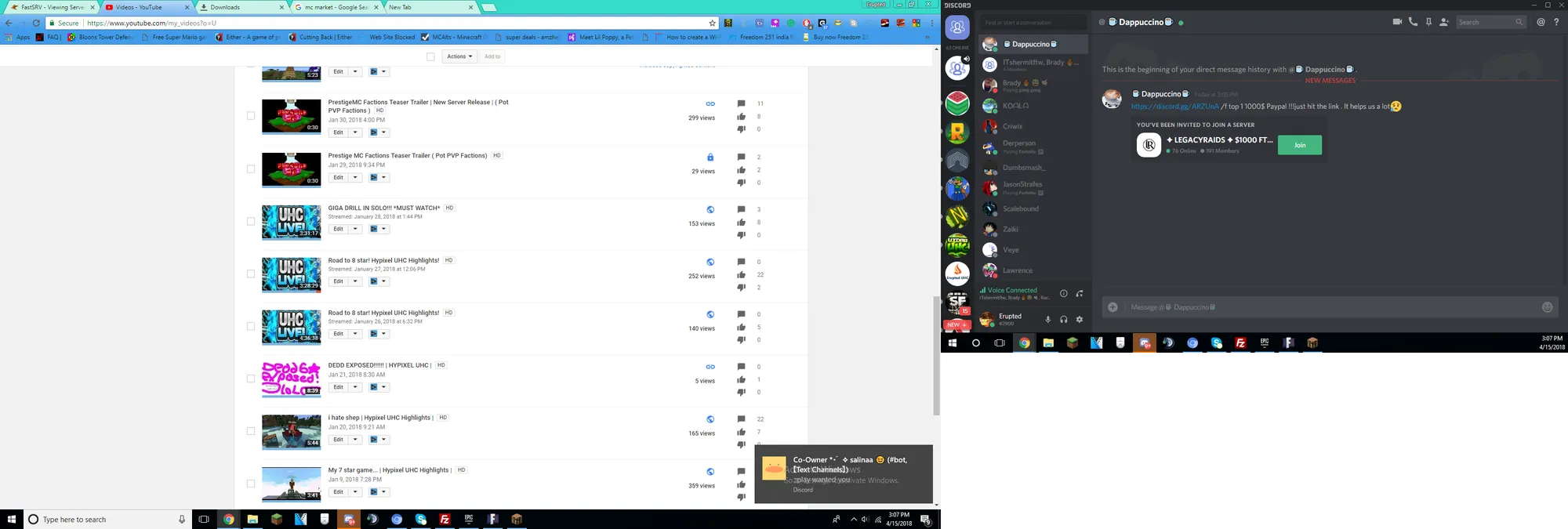
Task: Toggle the select-all checkbox beside Actions
Action: point(430,56)
